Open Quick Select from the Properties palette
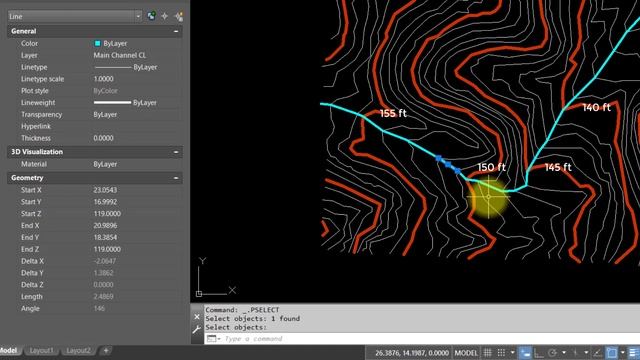 [x=179, y=16]
